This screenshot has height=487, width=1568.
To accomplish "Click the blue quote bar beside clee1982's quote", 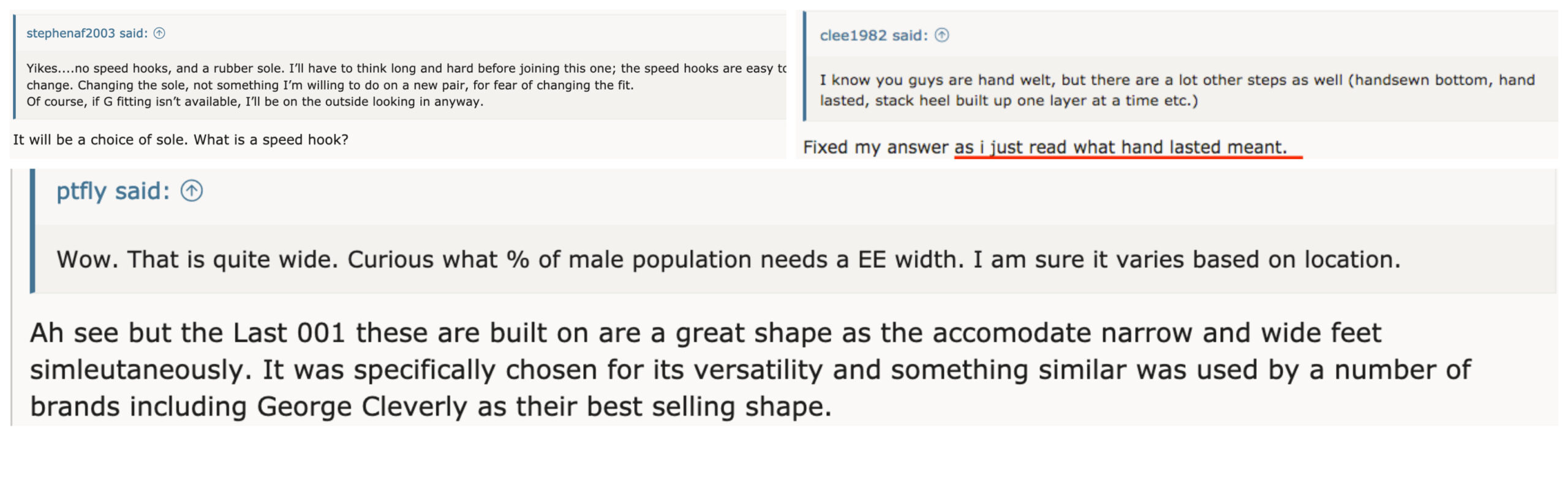I will coord(805,66).
